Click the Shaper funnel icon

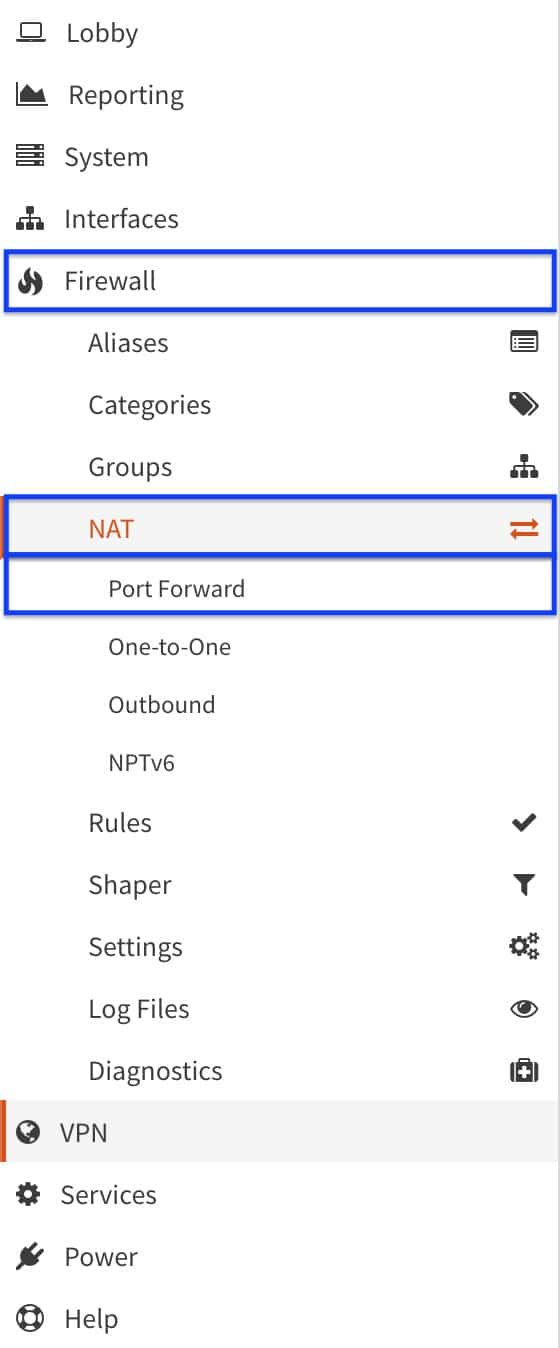tap(524, 885)
